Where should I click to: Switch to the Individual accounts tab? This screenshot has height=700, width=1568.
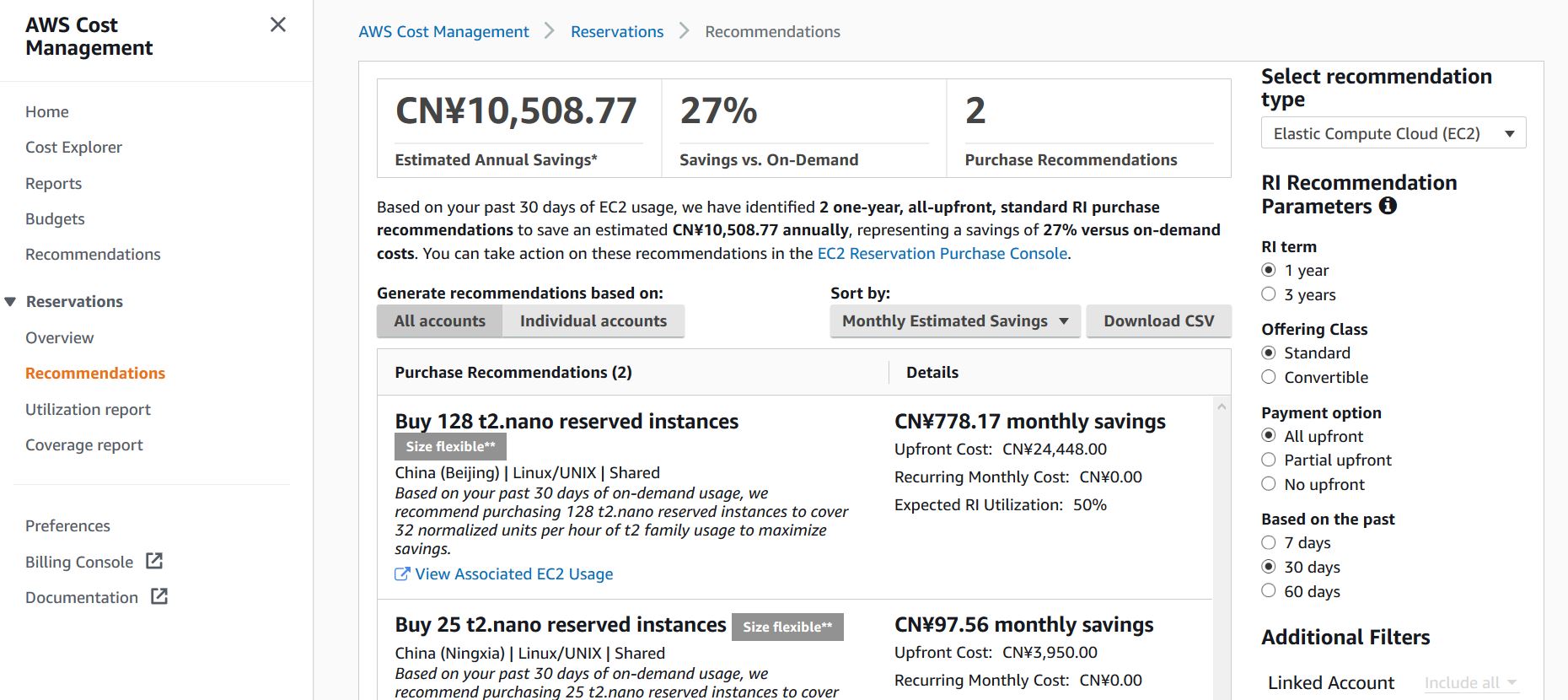point(593,320)
